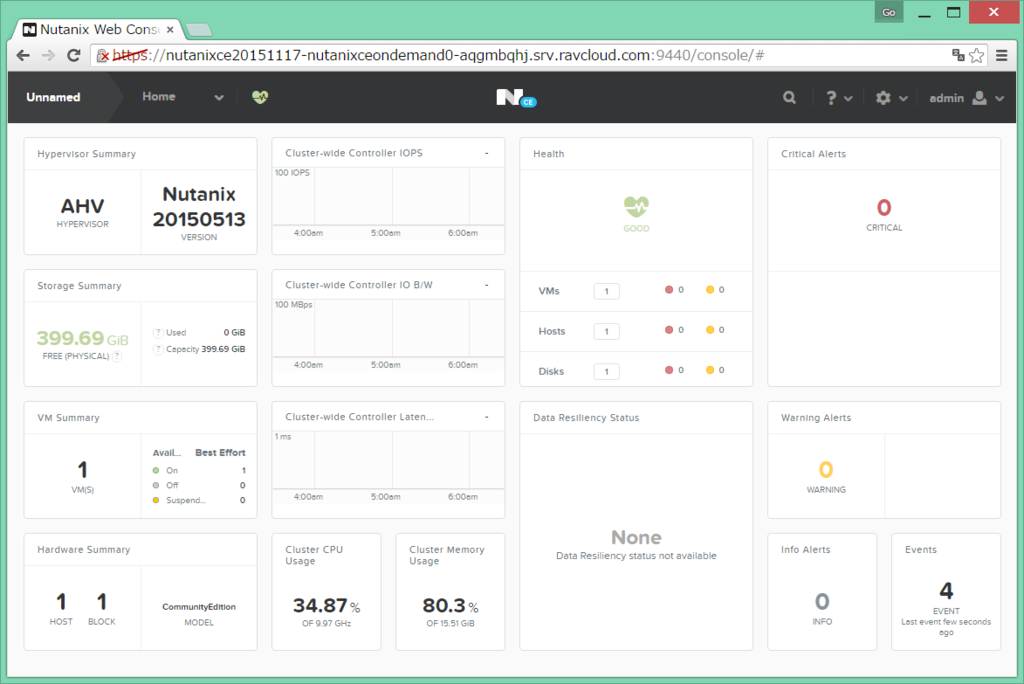Click the Unnamed cluster name

click(x=53, y=97)
